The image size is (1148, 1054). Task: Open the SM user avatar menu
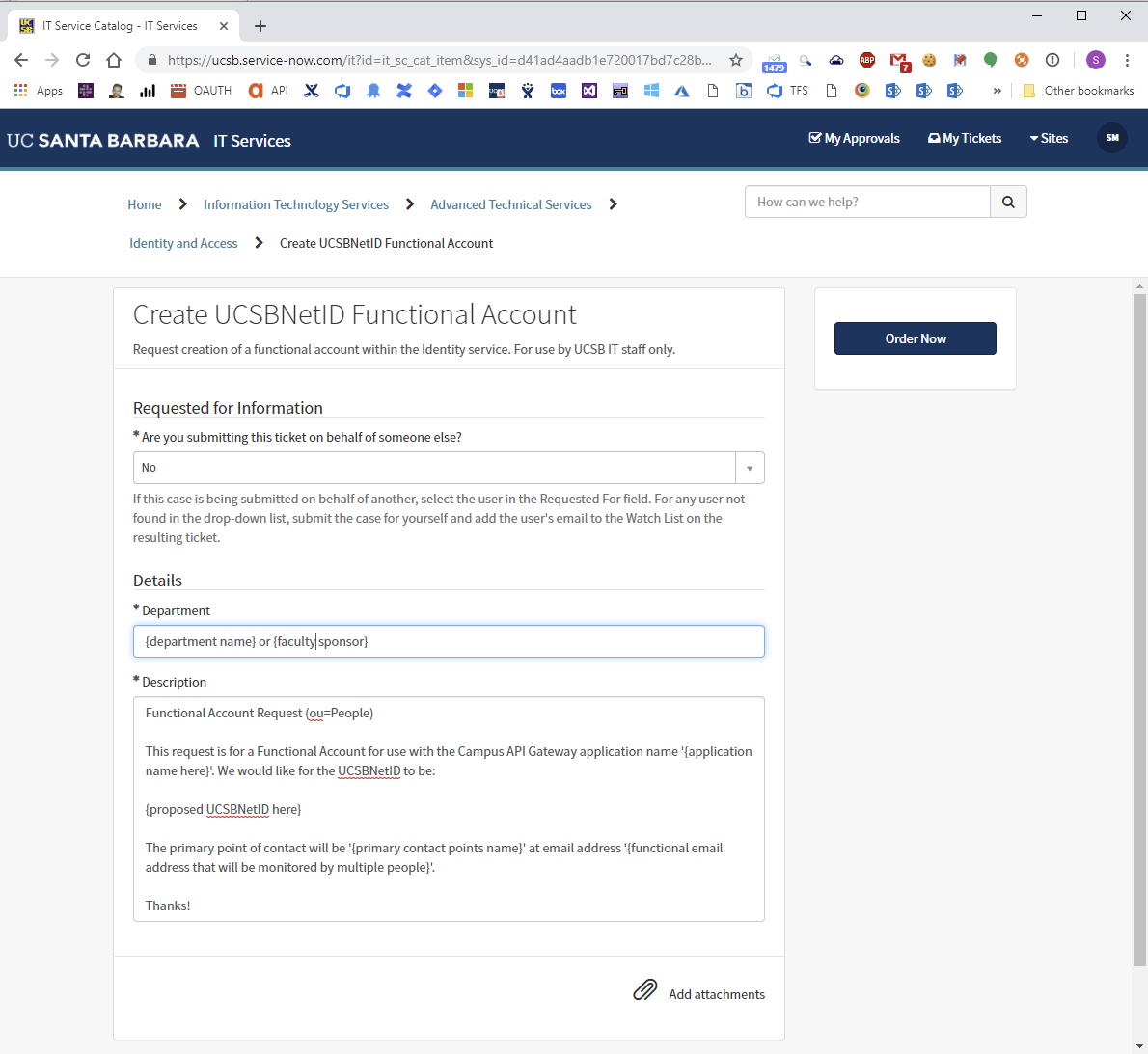point(1111,138)
